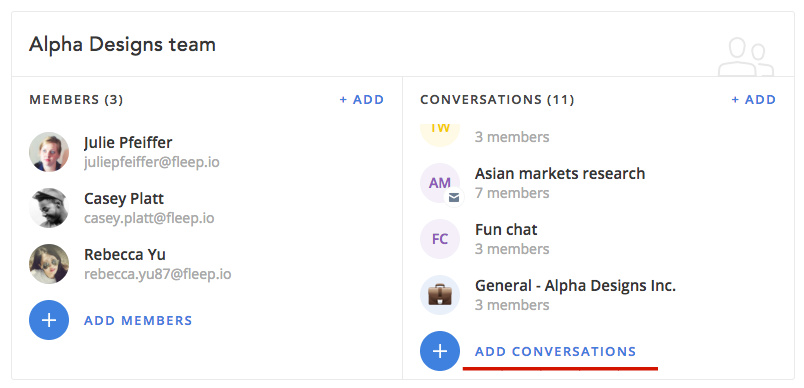Click the CONVERSATIONS (11) heading
The height and width of the screenshot is (388, 804).
pyautogui.click(x=497, y=99)
